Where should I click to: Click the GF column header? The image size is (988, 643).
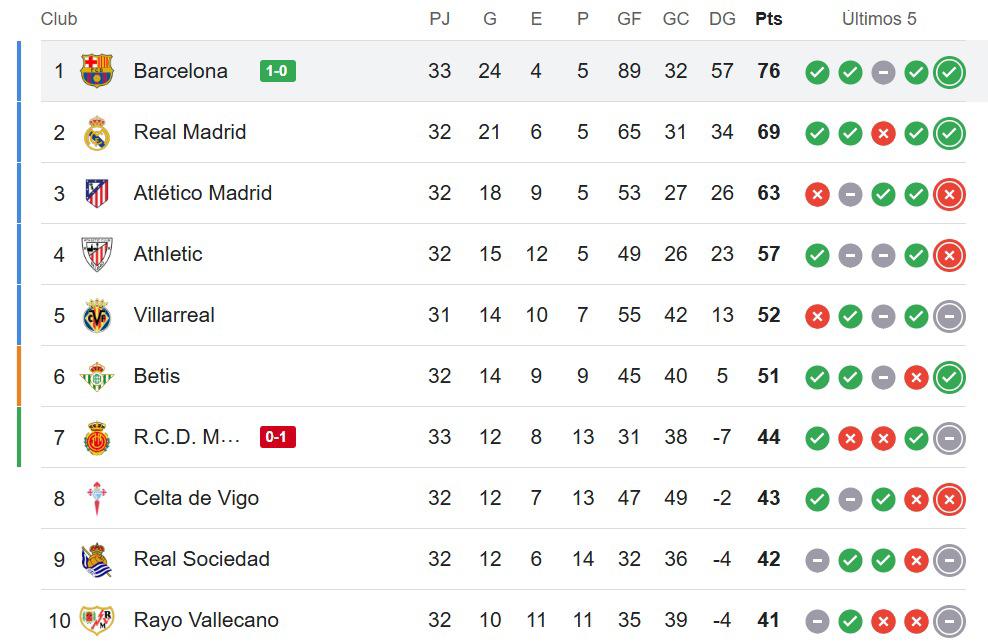(x=629, y=19)
